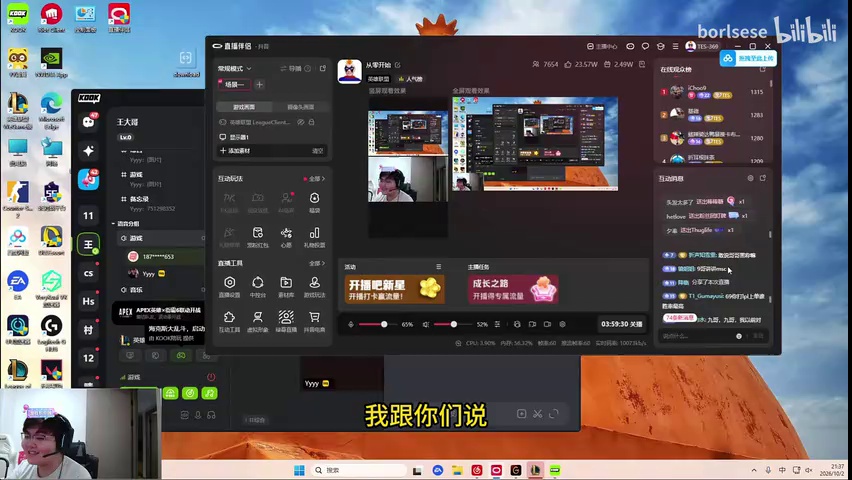
Task: Collapse KOOK 语音分组 channel group
Action: click(126, 223)
